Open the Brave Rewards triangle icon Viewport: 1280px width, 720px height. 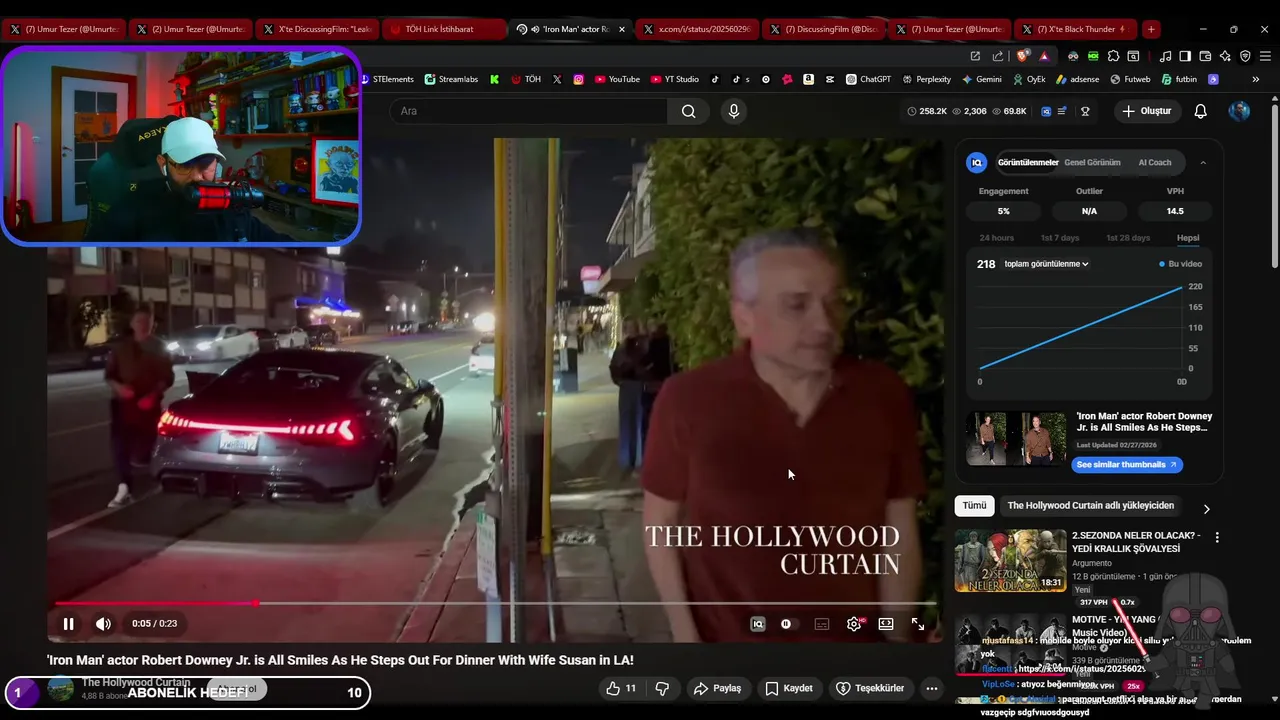pos(1044,56)
